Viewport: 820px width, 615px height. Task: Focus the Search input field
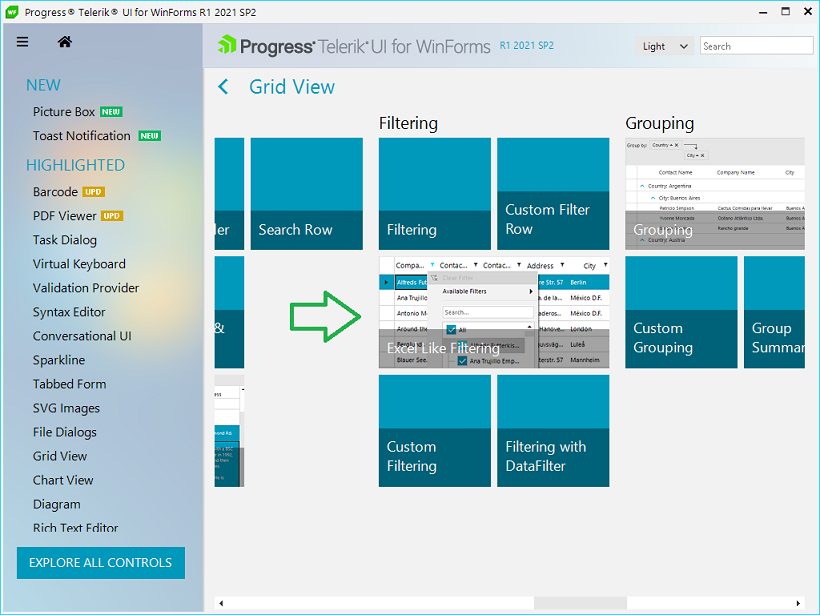coord(756,46)
